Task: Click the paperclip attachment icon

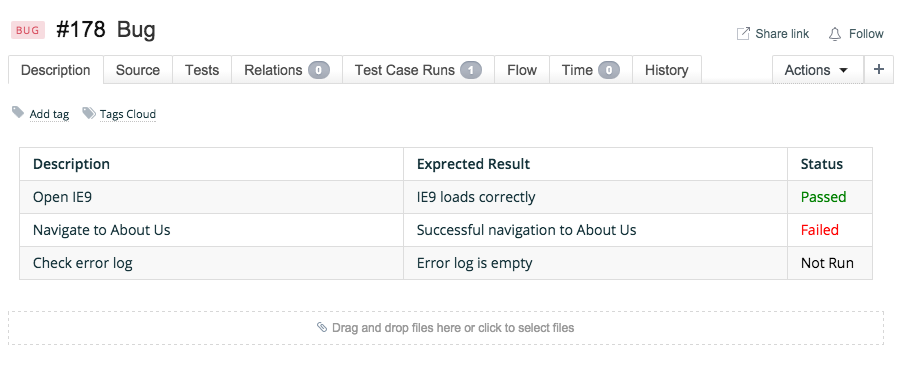Action: click(322, 328)
